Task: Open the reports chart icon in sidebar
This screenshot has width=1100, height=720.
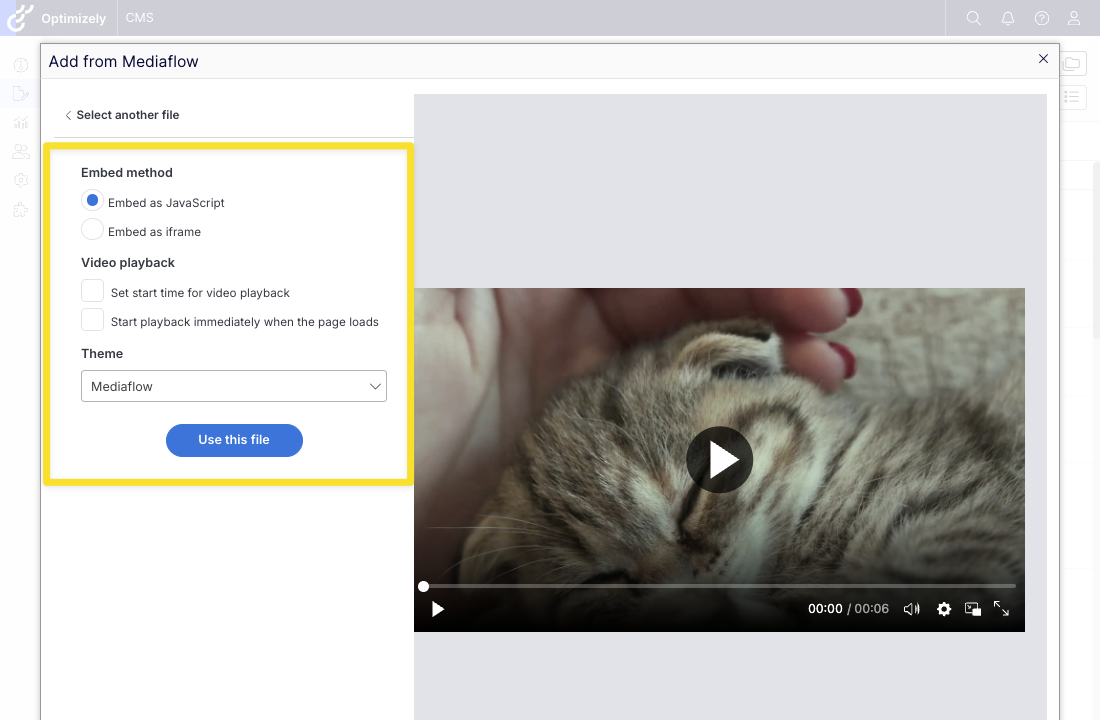Action: coord(21,123)
